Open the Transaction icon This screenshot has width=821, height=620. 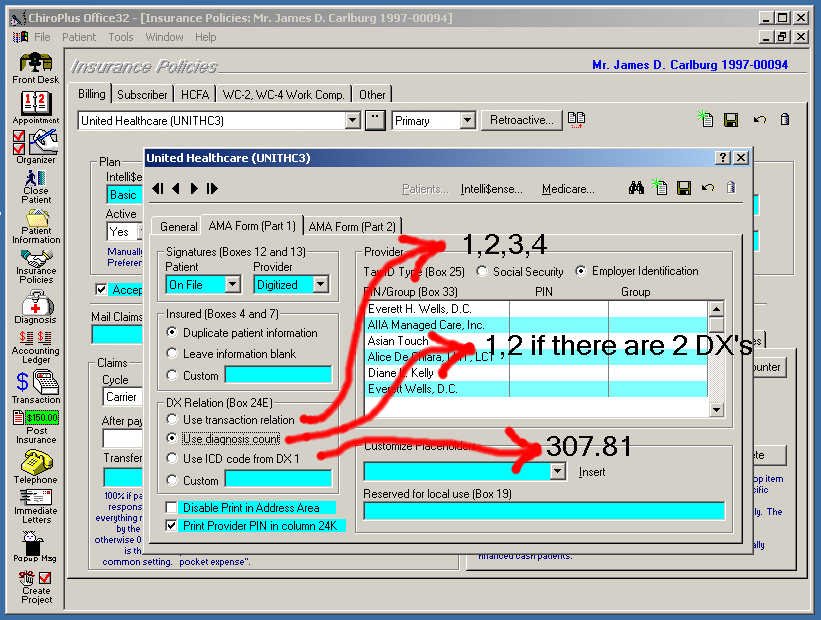(x=36, y=387)
